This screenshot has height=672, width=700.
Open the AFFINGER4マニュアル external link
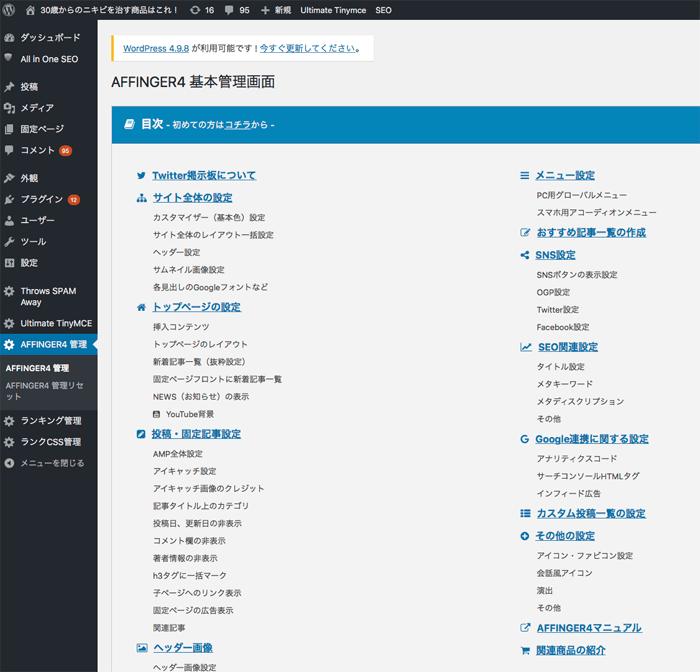coord(589,628)
